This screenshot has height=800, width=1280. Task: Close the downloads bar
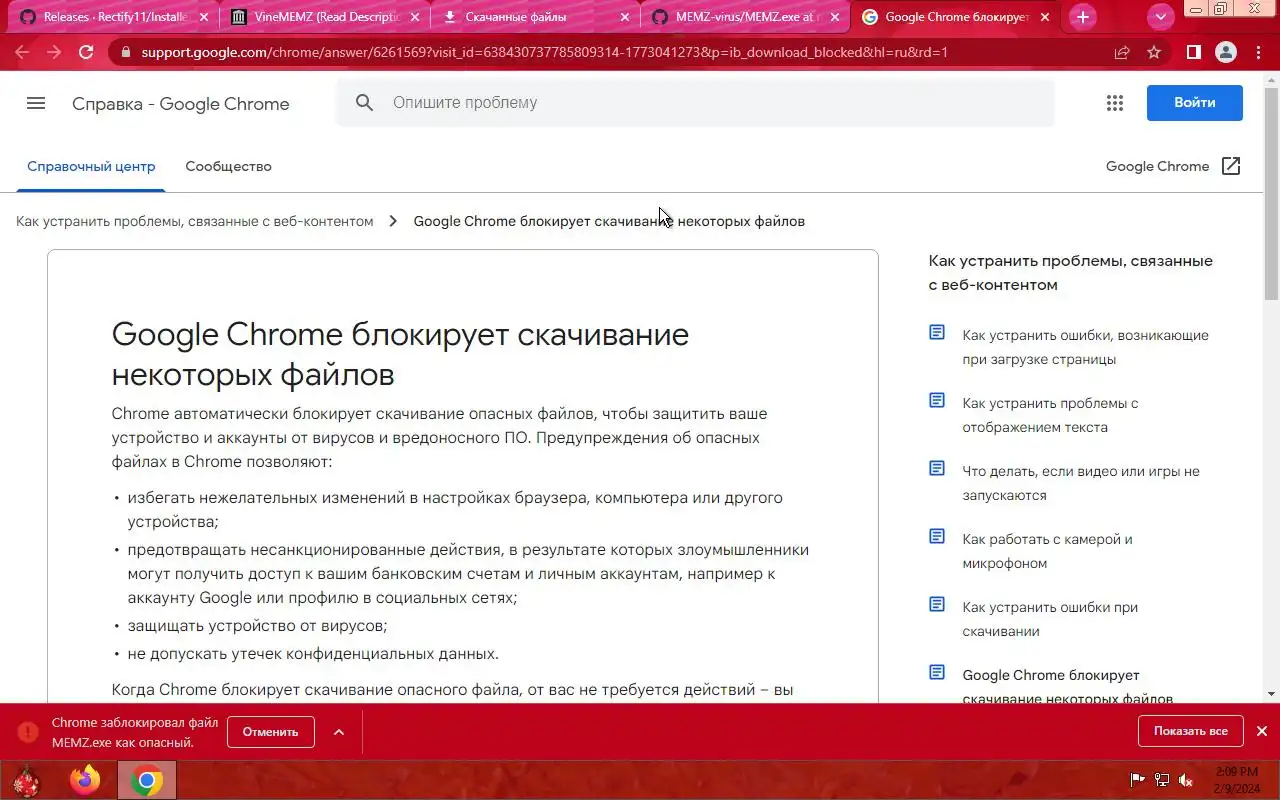click(1262, 731)
